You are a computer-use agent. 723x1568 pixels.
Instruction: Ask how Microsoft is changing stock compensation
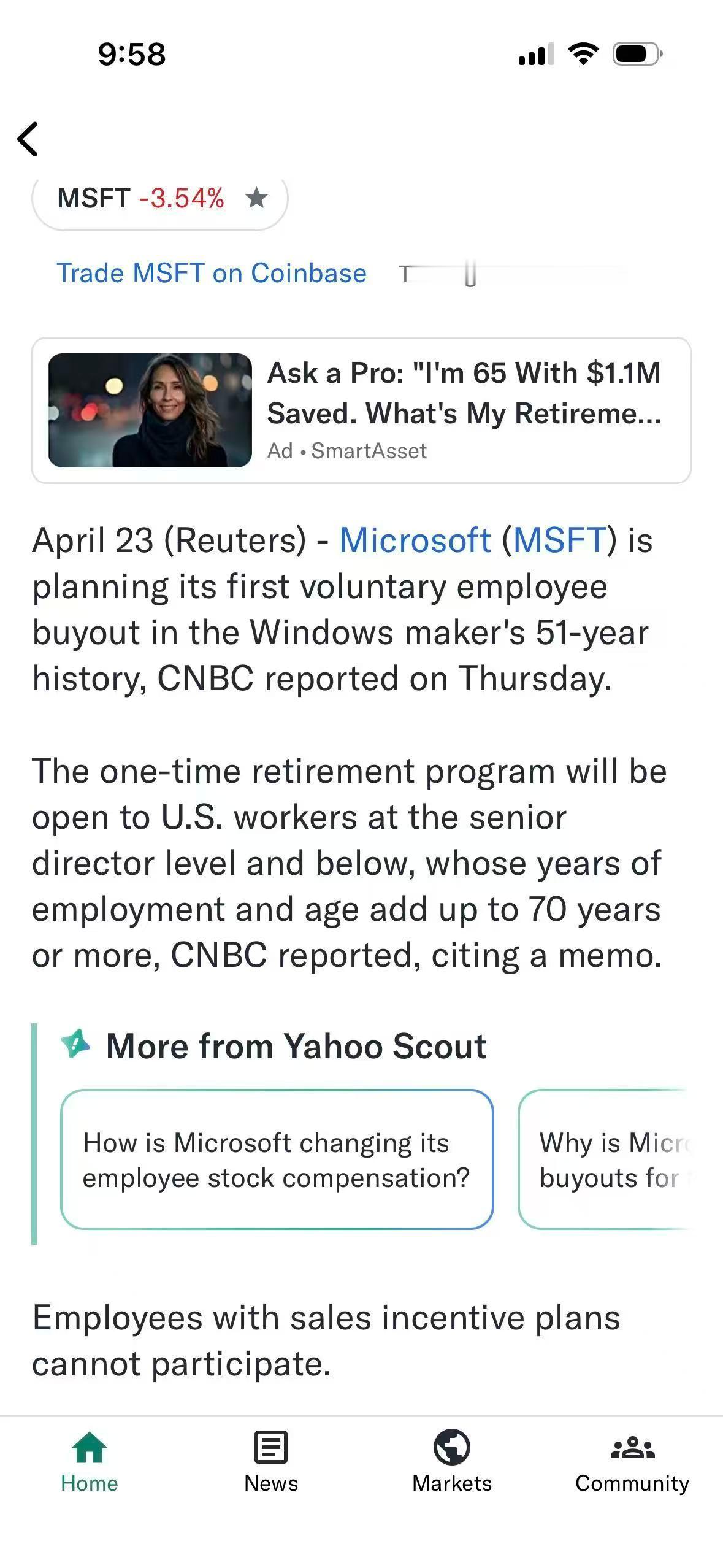pyautogui.click(x=277, y=1160)
